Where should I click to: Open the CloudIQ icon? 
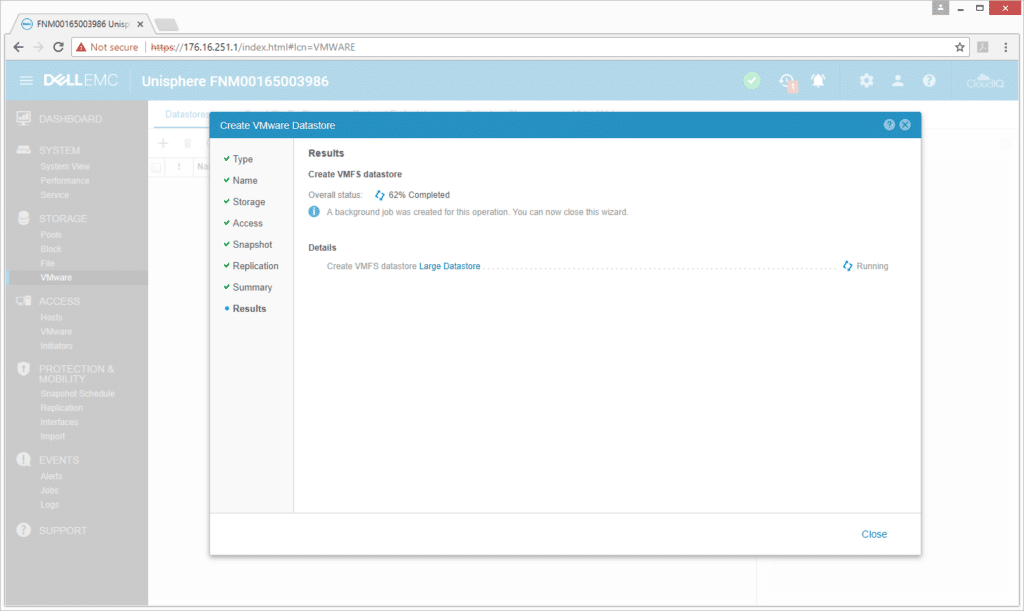click(985, 81)
